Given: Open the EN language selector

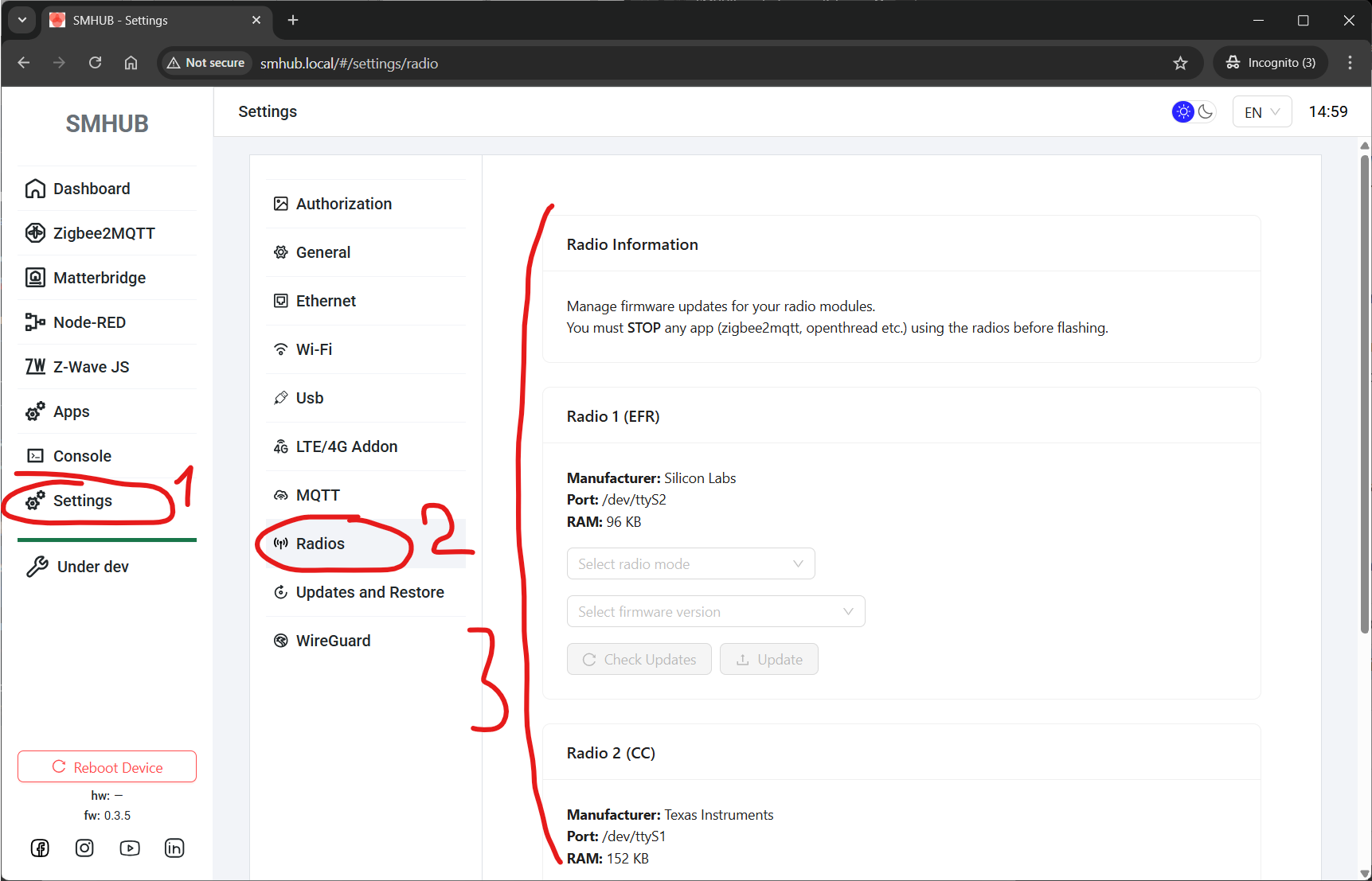Looking at the screenshot, I should [x=1261, y=112].
